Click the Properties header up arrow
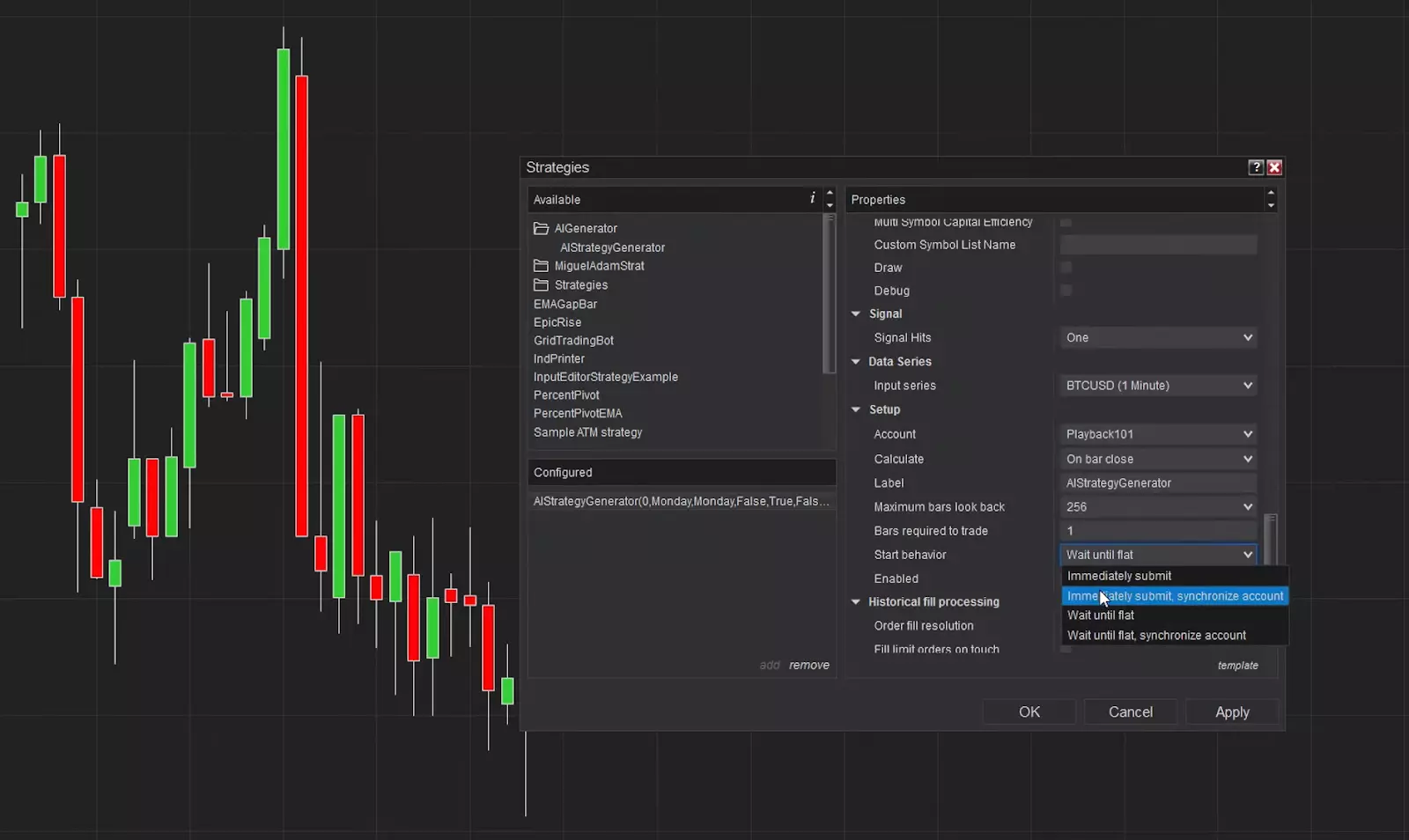The width and height of the screenshot is (1409, 840). coord(1271,193)
